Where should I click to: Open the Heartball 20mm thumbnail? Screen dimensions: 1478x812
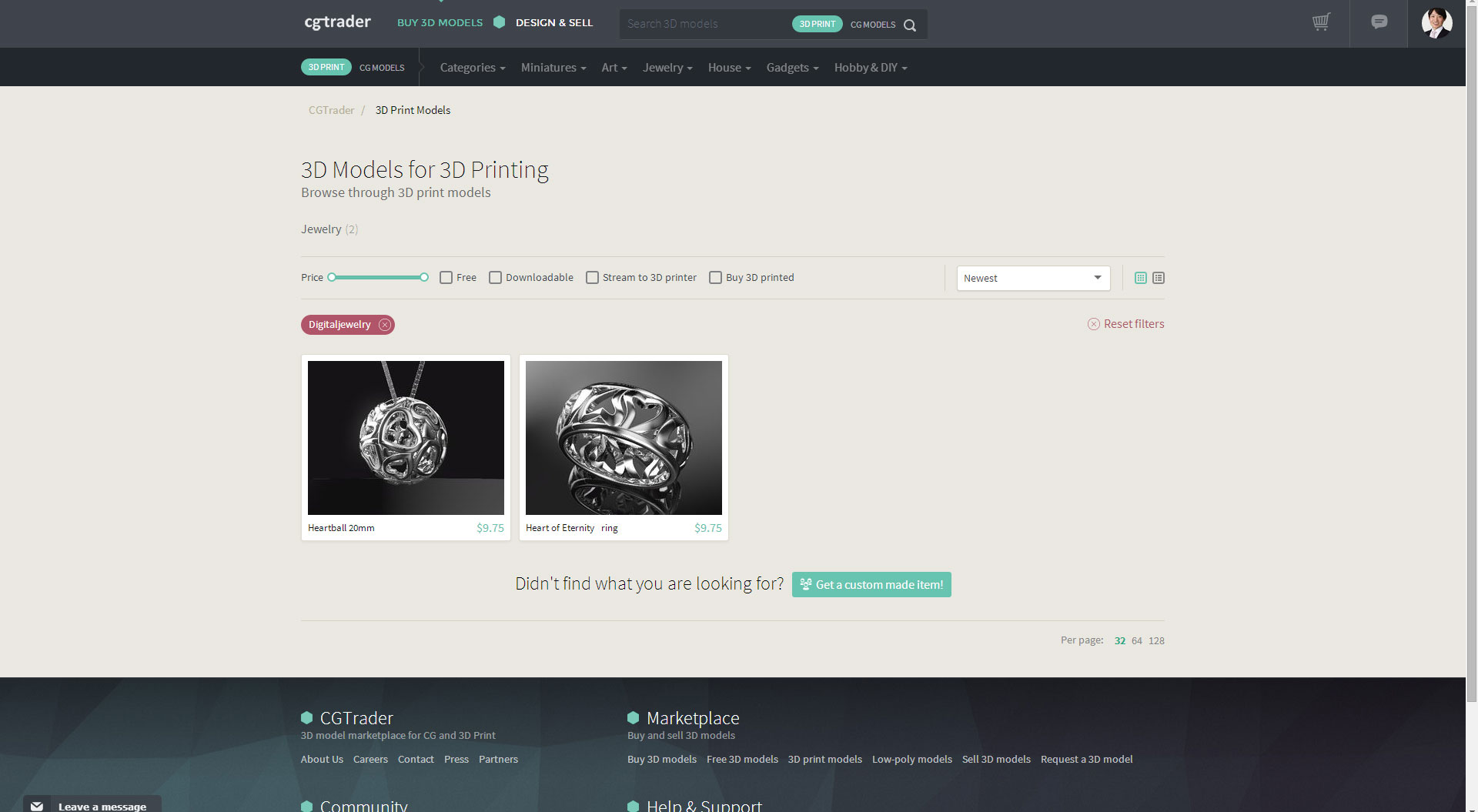406,438
